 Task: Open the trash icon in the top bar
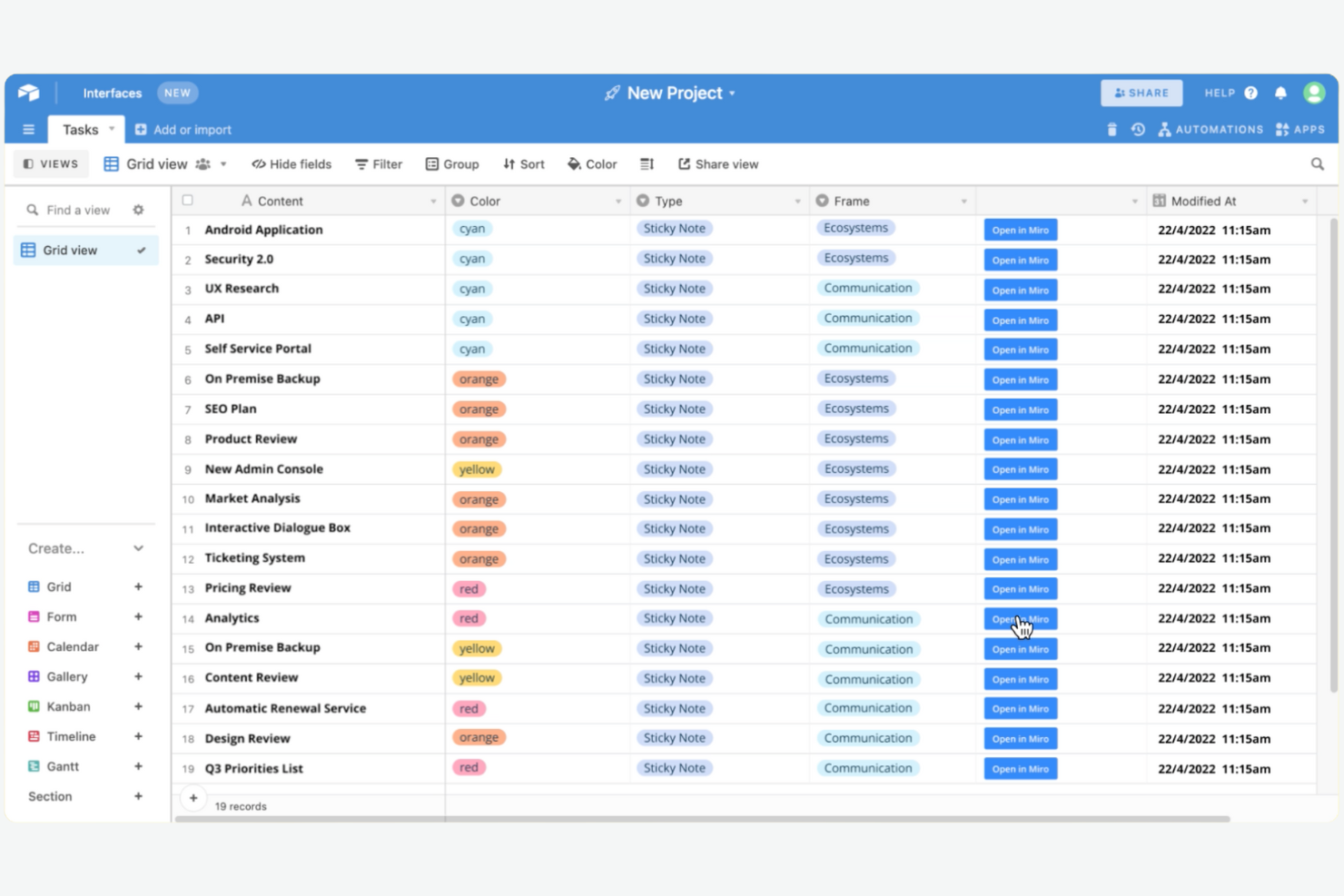pos(1112,129)
